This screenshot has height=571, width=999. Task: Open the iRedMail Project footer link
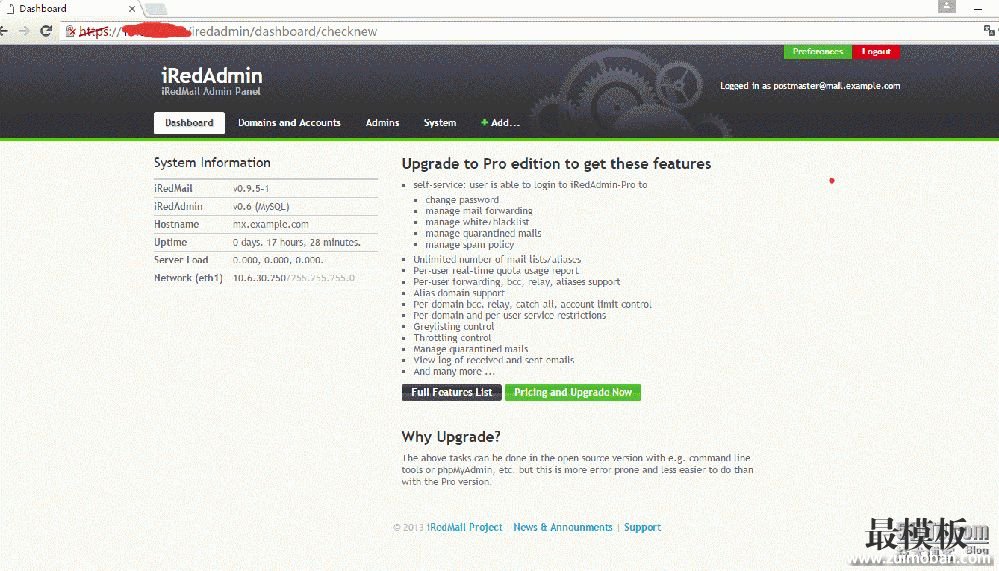click(464, 528)
